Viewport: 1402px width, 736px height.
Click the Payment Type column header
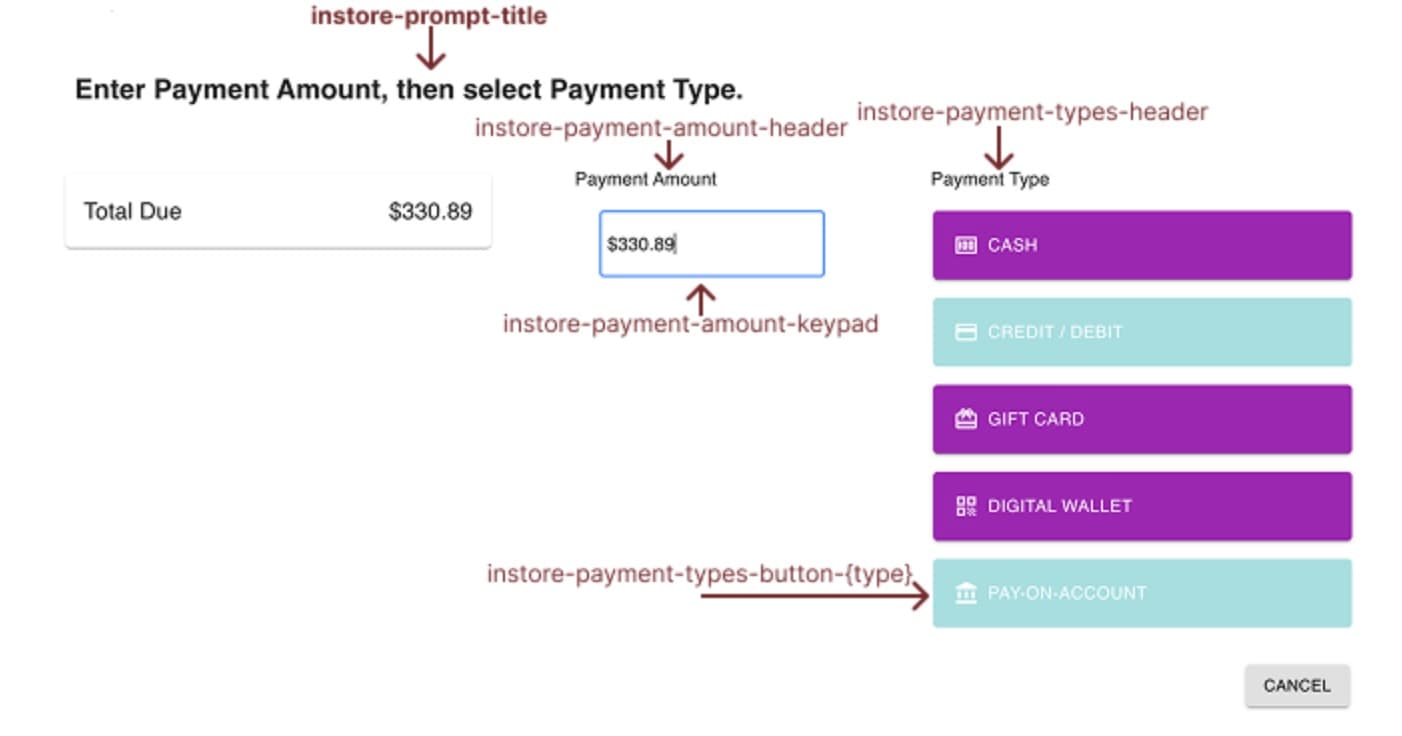click(x=989, y=179)
